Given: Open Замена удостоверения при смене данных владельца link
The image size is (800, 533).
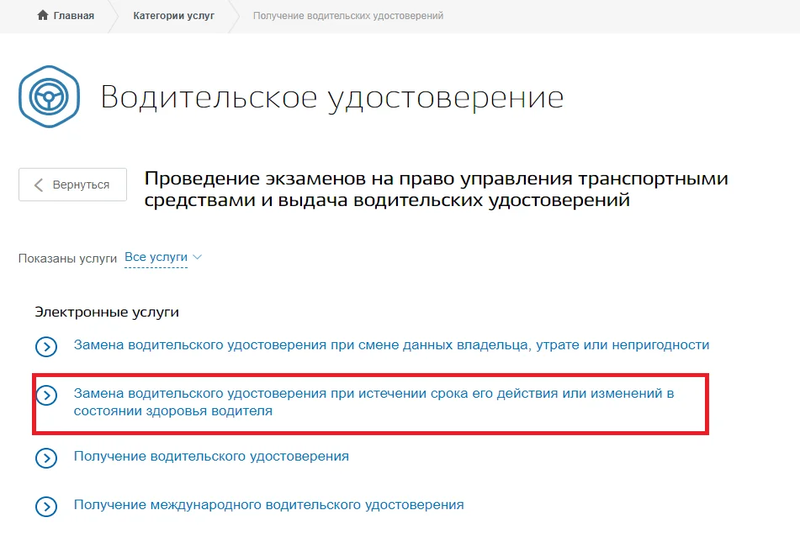Looking at the screenshot, I should click(391, 345).
